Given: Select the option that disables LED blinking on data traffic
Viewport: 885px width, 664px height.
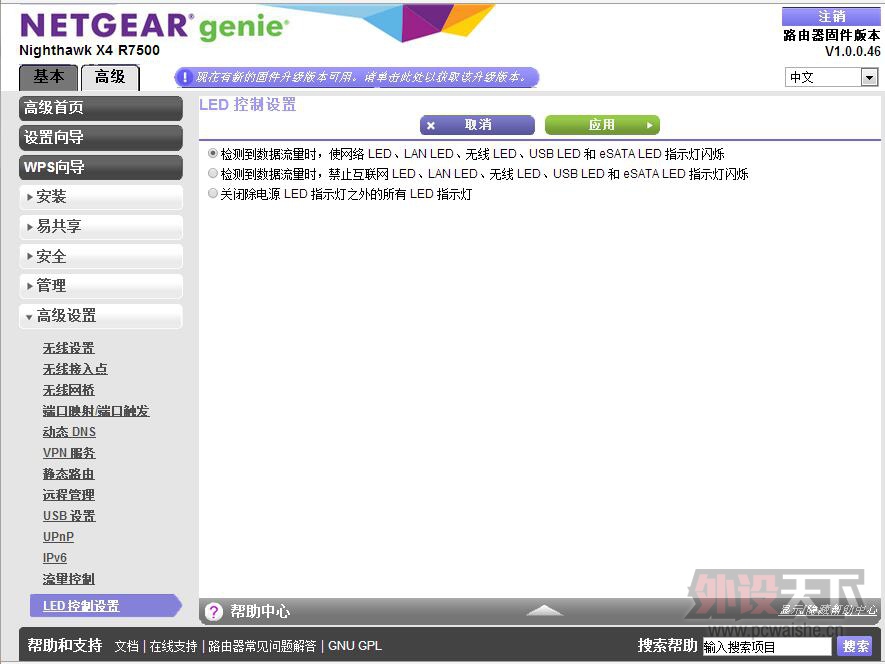Looking at the screenshot, I should (213, 173).
